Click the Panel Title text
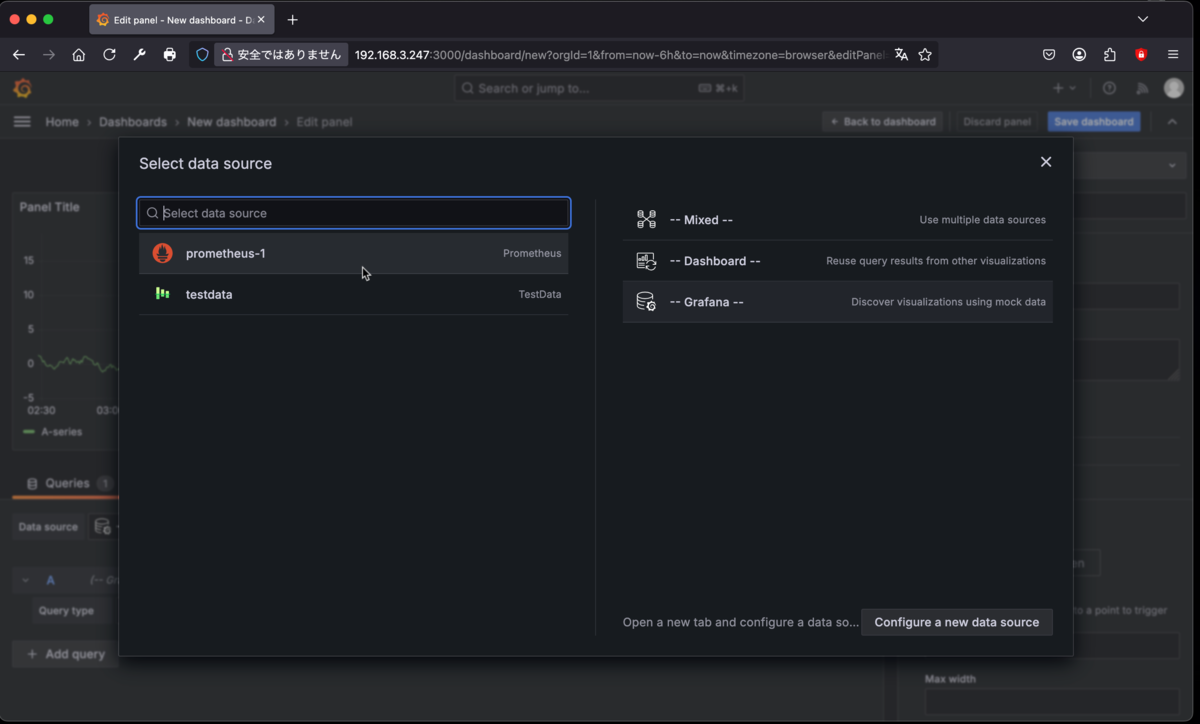The height and width of the screenshot is (724, 1200). [49, 207]
